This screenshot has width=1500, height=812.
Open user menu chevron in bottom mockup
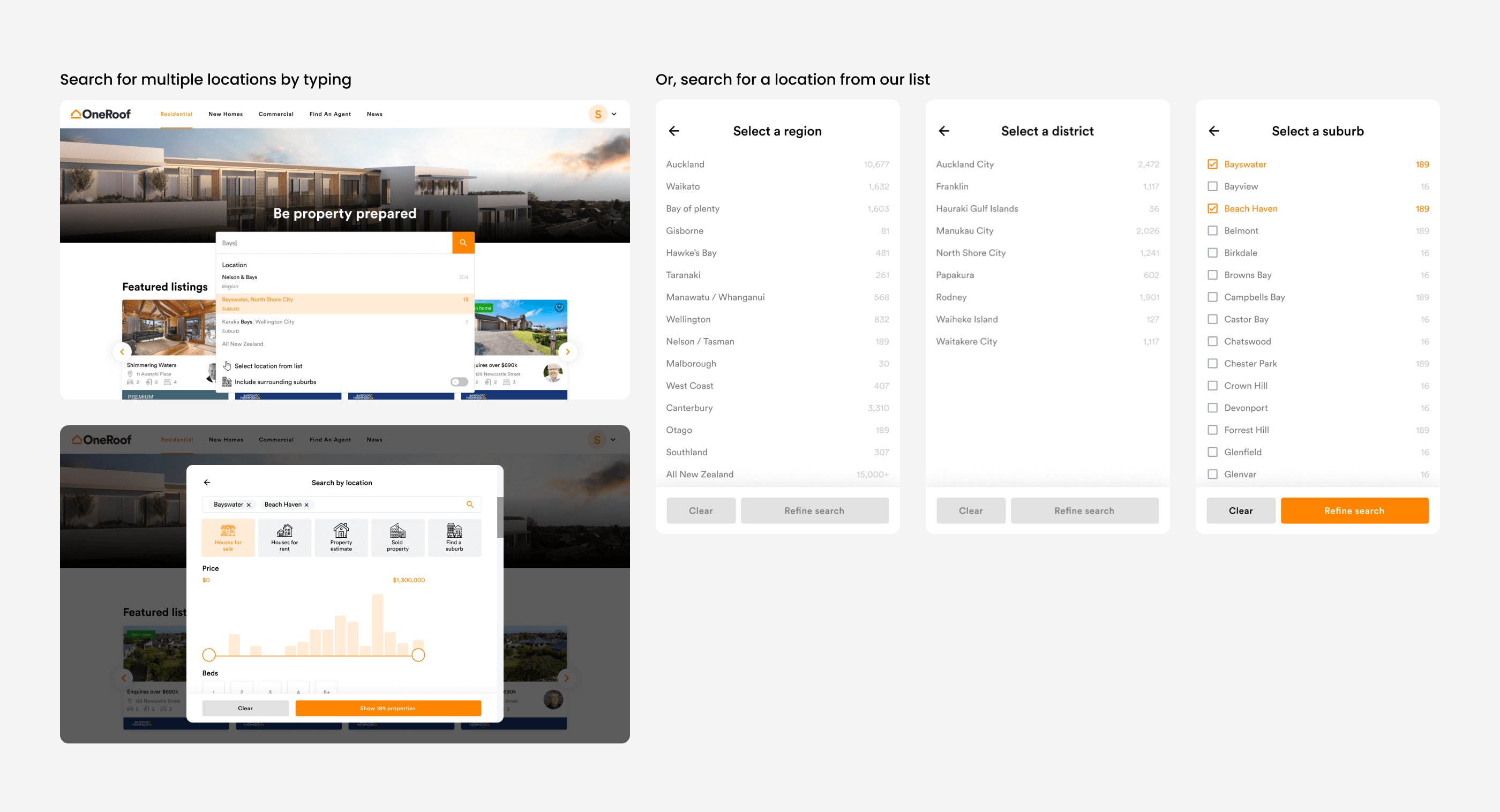tap(613, 439)
